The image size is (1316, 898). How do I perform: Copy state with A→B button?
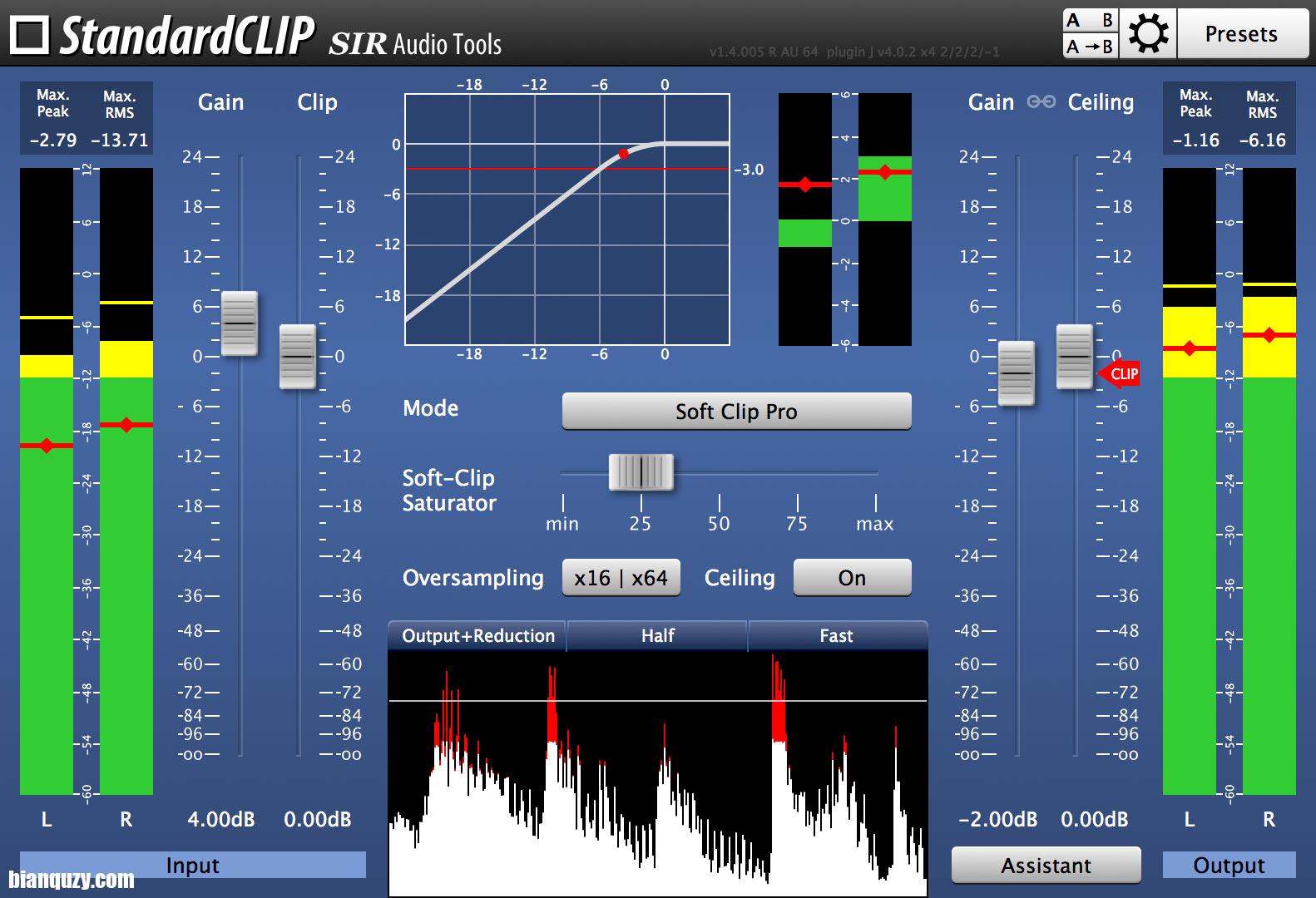click(1091, 47)
